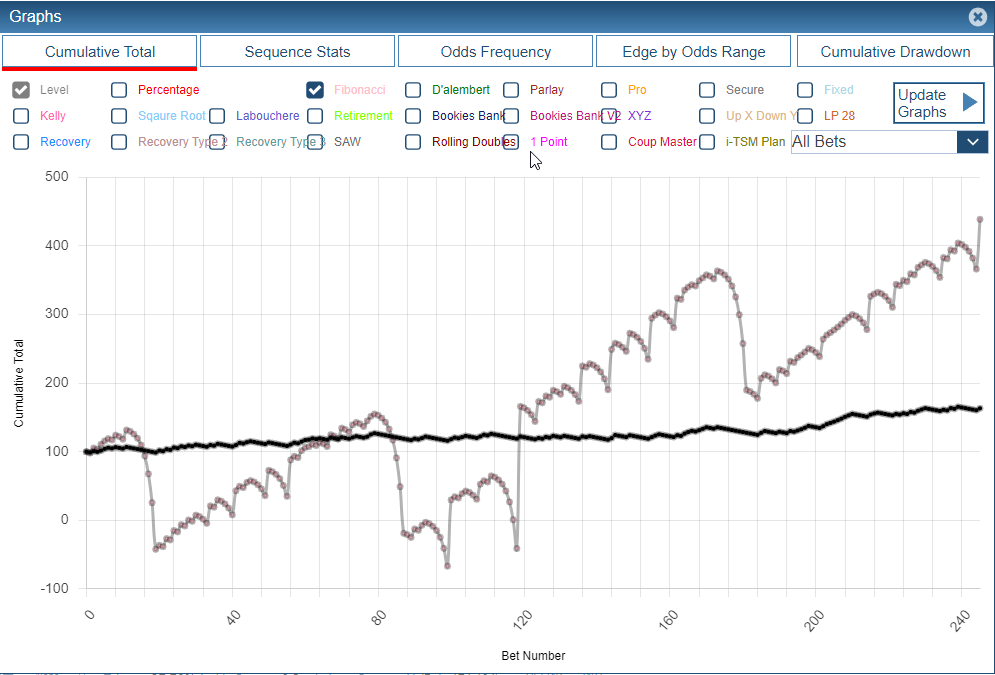Open the Cumulative Drawdown tab
Screen dimensions: 995x675
[x=895, y=51]
